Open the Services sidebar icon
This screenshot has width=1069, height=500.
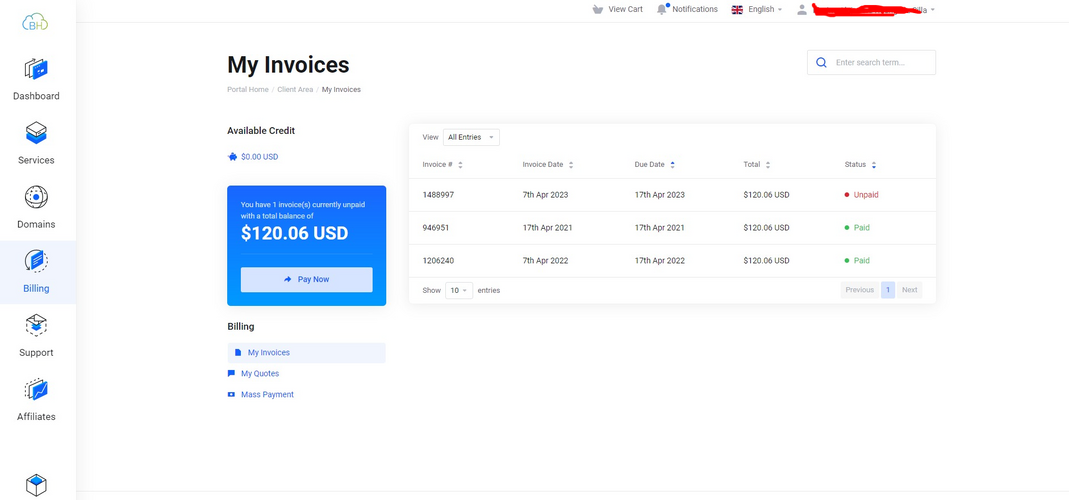click(x=36, y=132)
